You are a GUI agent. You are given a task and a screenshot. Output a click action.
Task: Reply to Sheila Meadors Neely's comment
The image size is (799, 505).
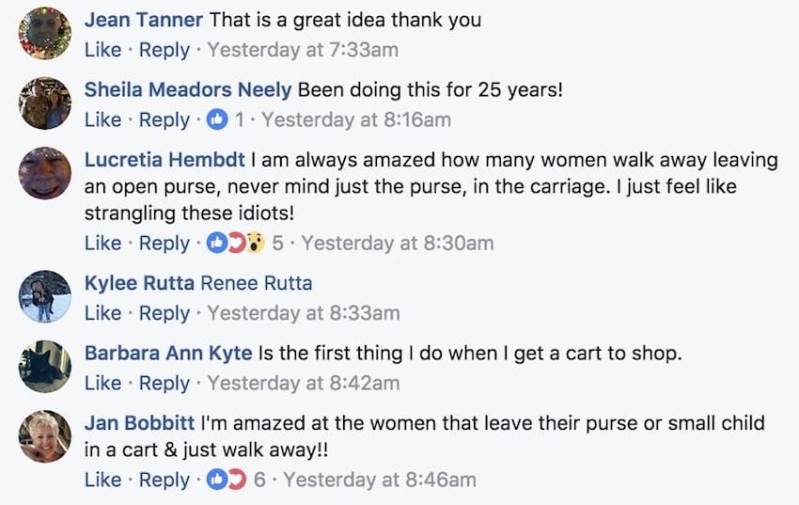click(164, 120)
